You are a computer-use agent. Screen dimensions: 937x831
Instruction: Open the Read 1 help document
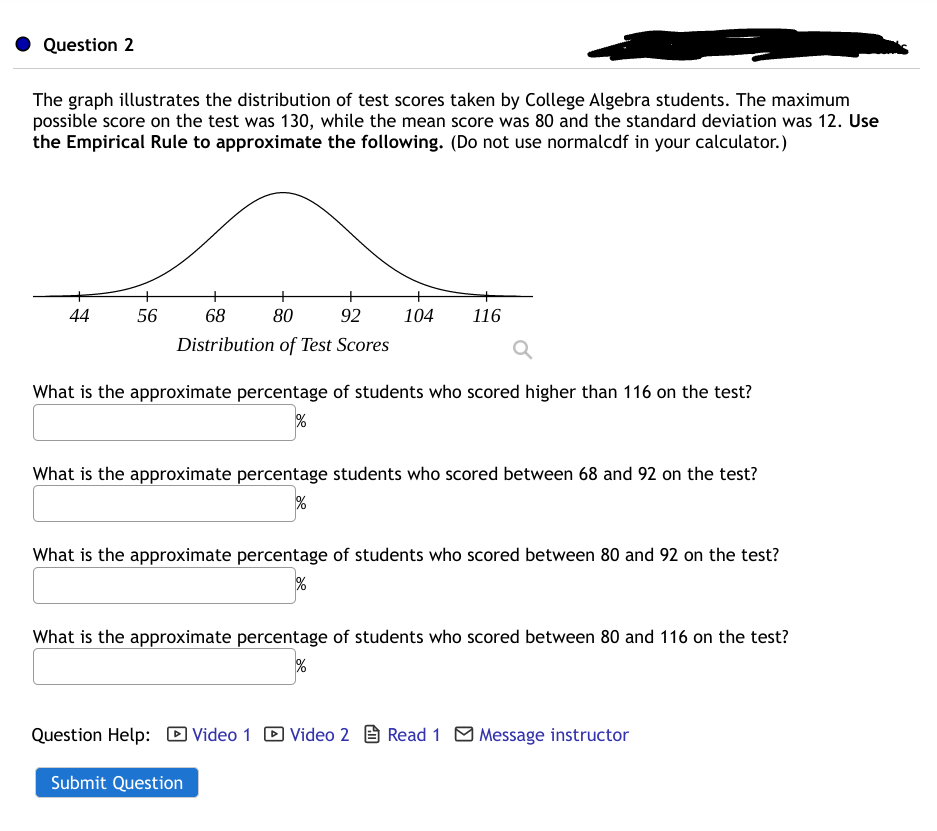pyautogui.click(x=413, y=734)
